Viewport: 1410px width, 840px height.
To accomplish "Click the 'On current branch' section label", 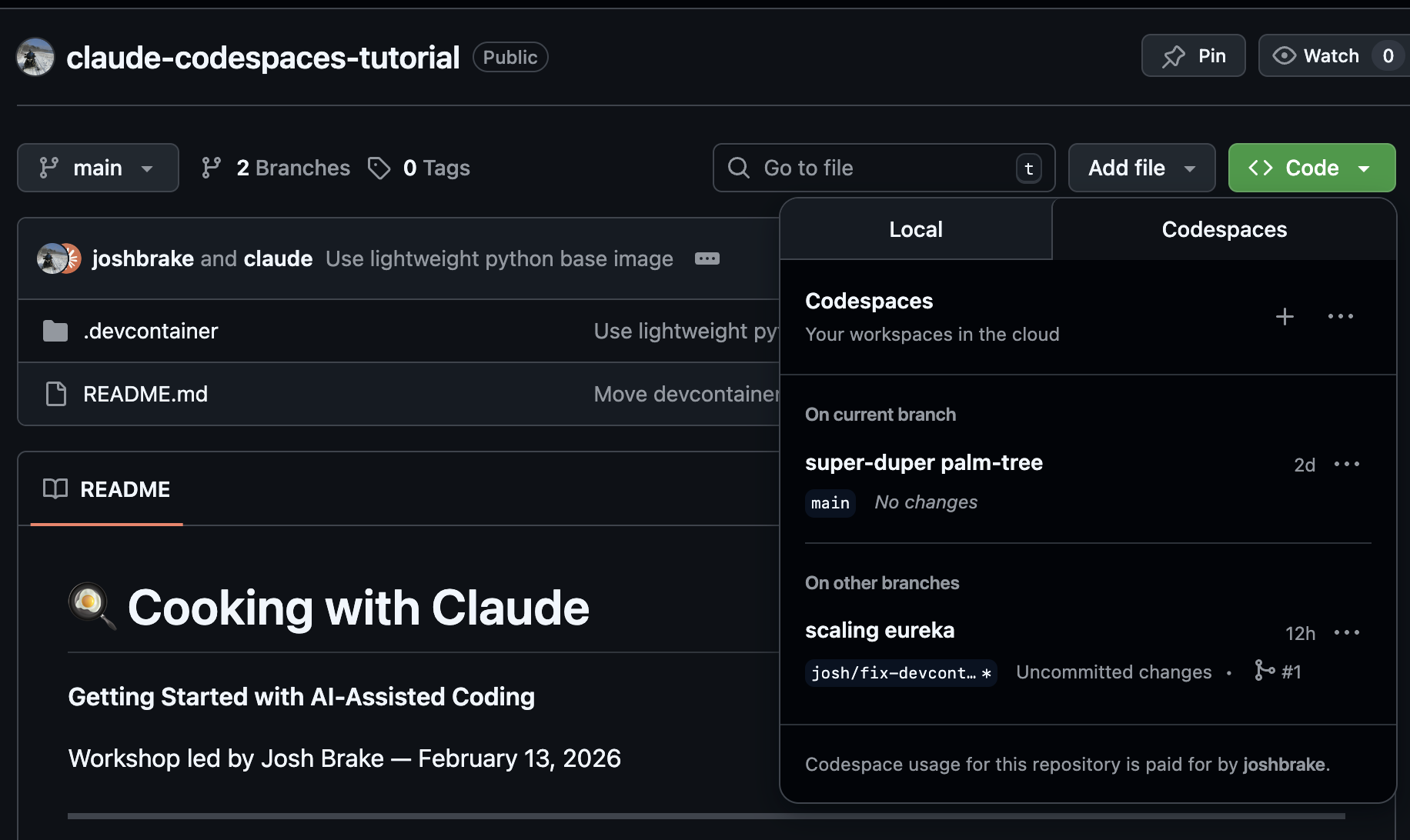I will (x=880, y=415).
